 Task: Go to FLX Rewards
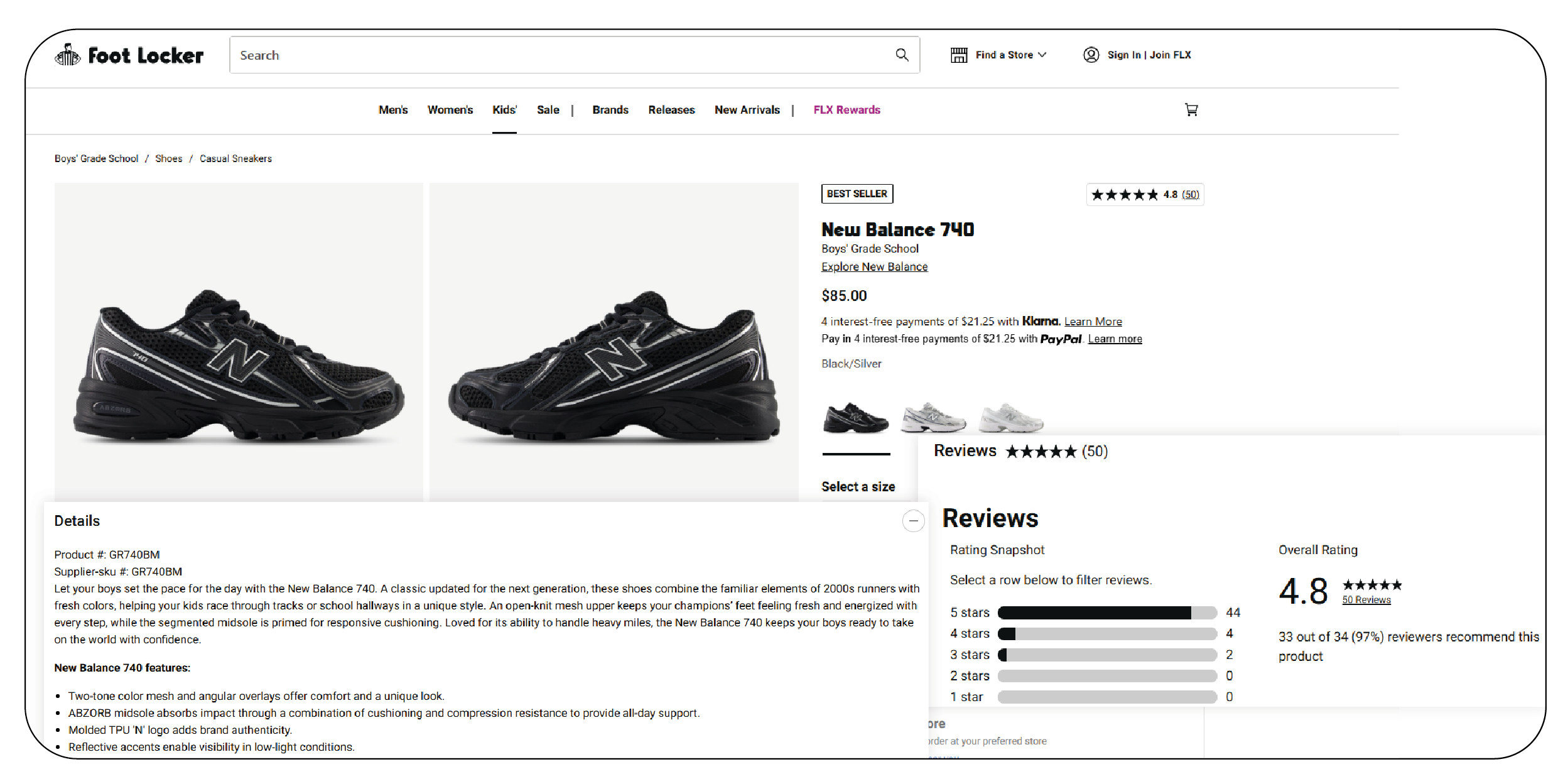[847, 110]
